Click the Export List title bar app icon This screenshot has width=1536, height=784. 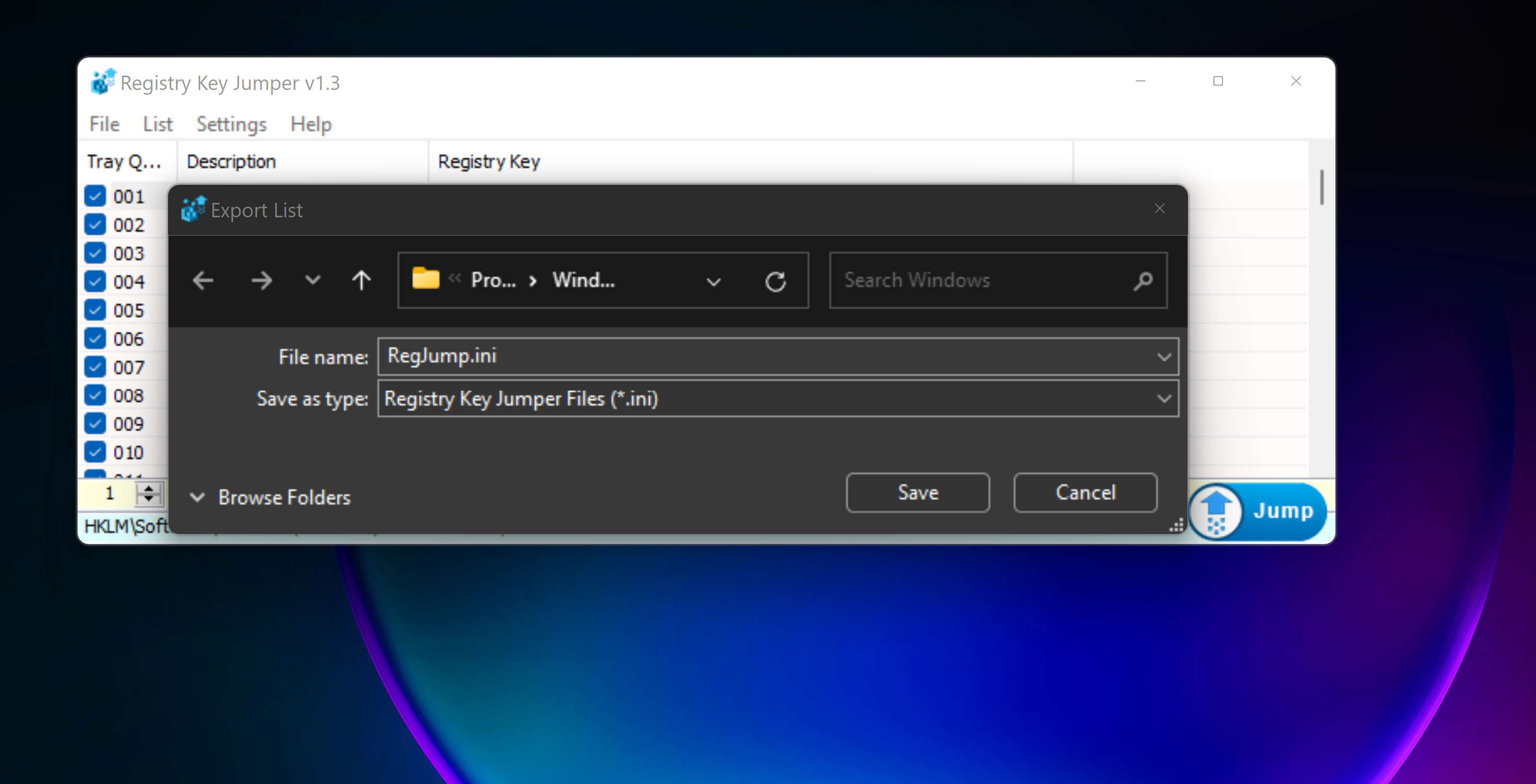pos(193,209)
